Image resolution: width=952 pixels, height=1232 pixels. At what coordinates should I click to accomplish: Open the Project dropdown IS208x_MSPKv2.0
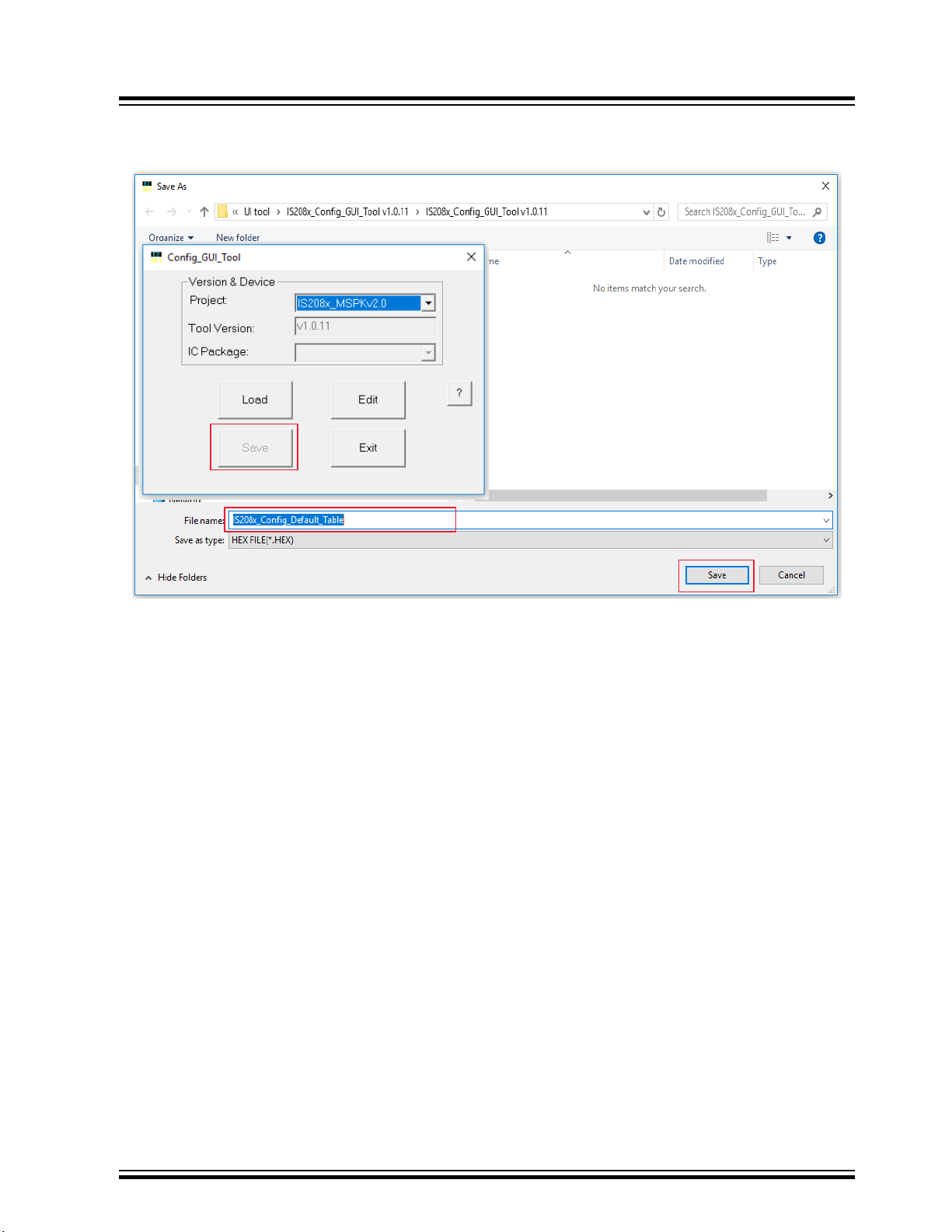coord(365,303)
